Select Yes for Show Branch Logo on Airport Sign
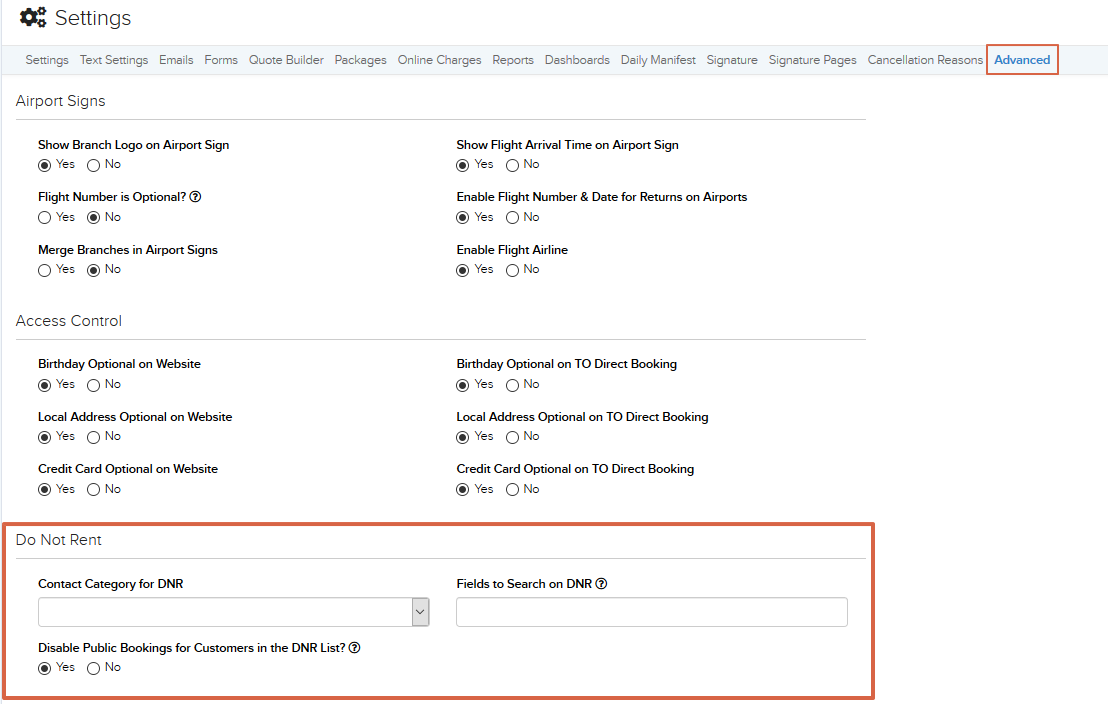Viewport: 1109px width, 704px height. pyautogui.click(x=43, y=164)
